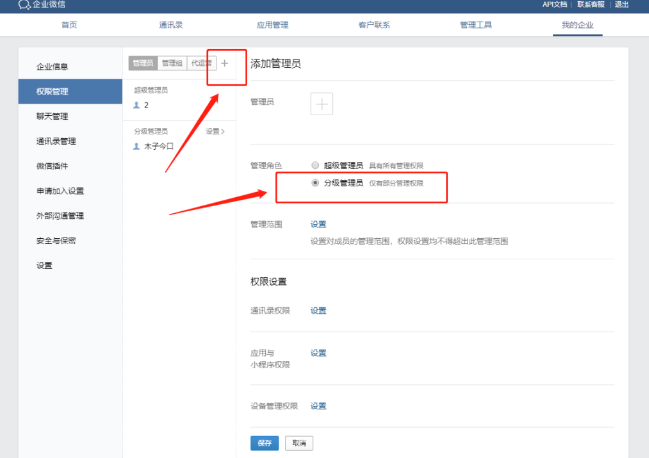Click the add member plus box for 管理员
The width and height of the screenshot is (649, 458).
[321, 102]
